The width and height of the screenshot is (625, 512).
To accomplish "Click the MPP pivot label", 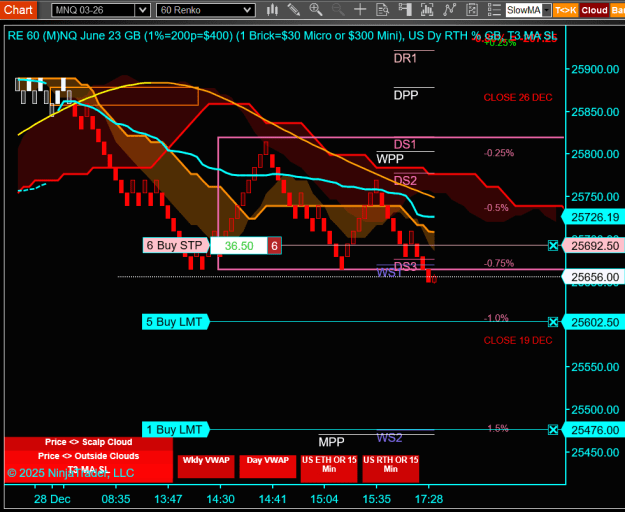I will pyautogui.click(x=331, y=442).
